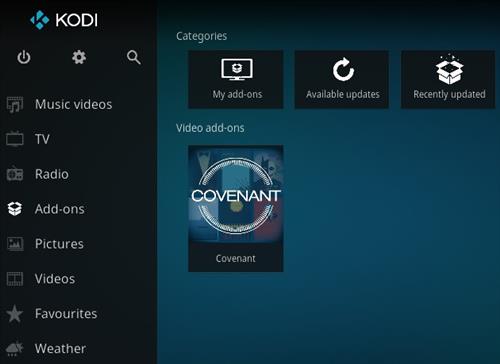Select Music videos menu entry
Image resolution: width=500 pixels, height=364 pixels.
74,104
